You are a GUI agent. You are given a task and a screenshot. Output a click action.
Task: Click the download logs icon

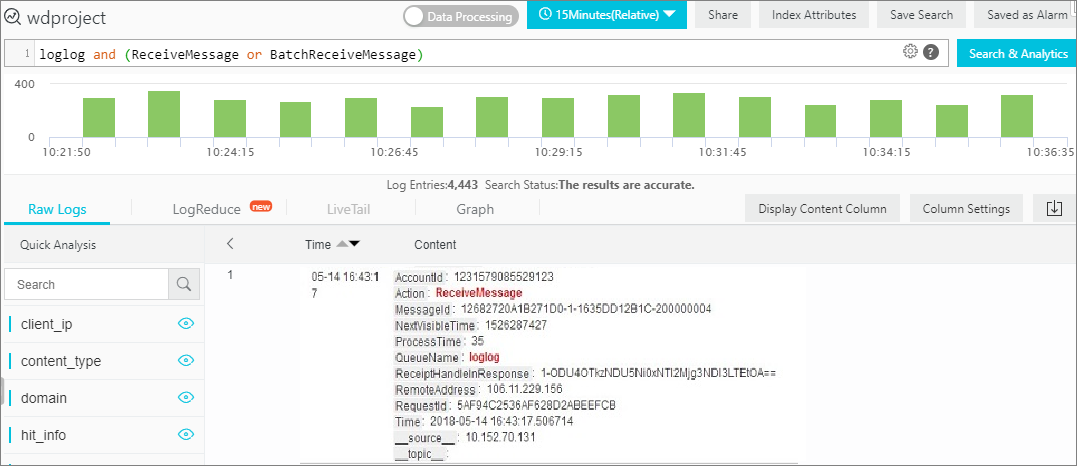coord(1054,208)
